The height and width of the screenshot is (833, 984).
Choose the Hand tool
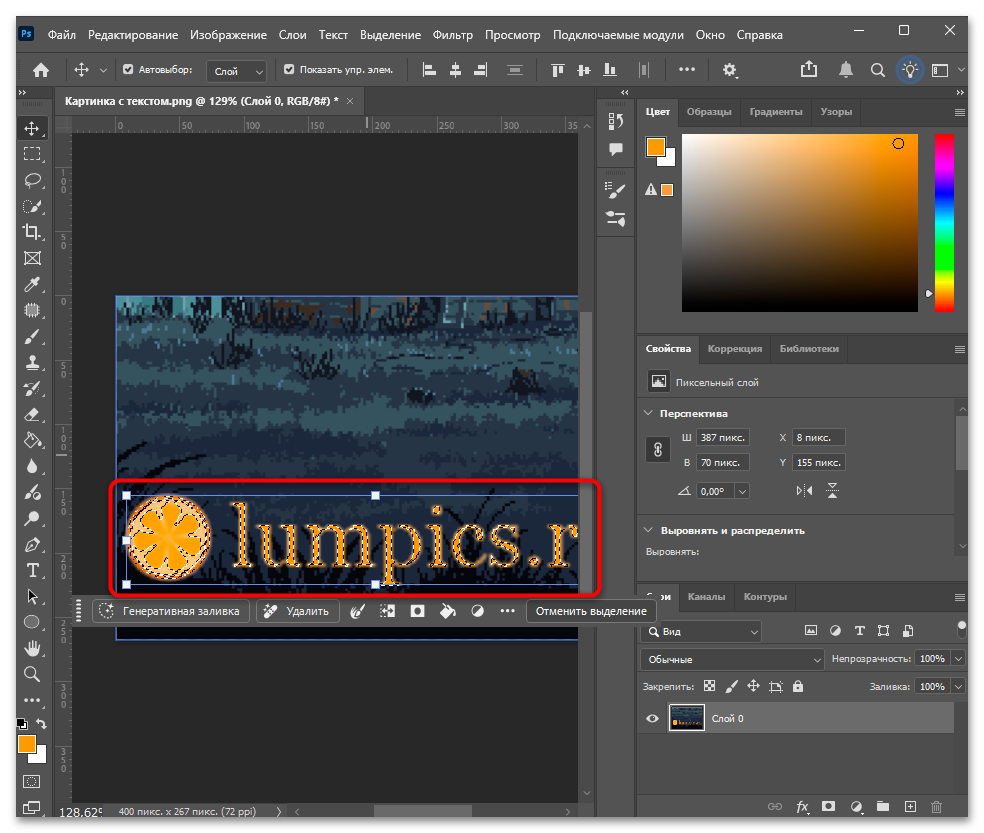click(x=32, y=648)
